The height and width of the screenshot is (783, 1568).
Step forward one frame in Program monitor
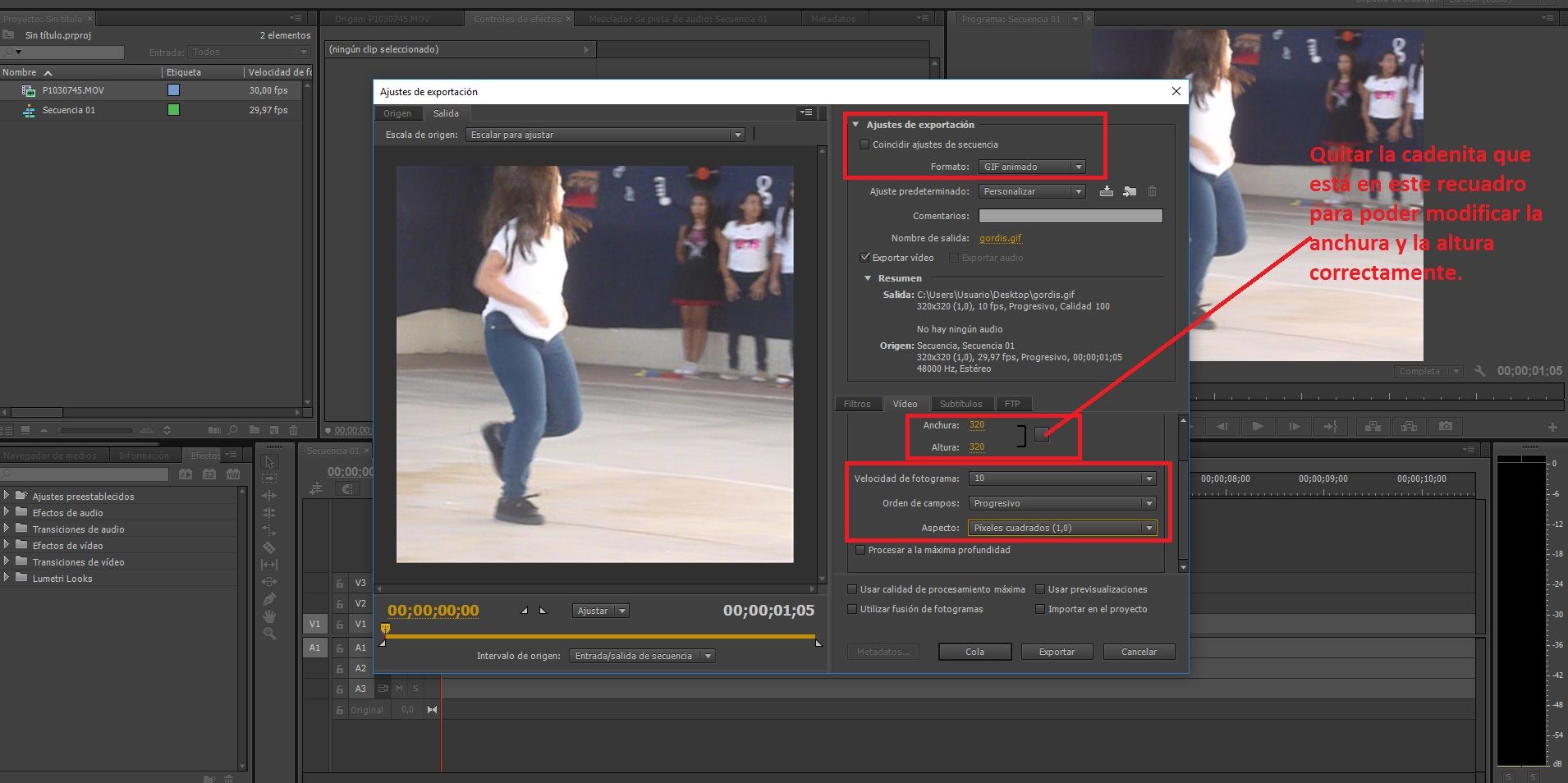(x=1295, y=426)
